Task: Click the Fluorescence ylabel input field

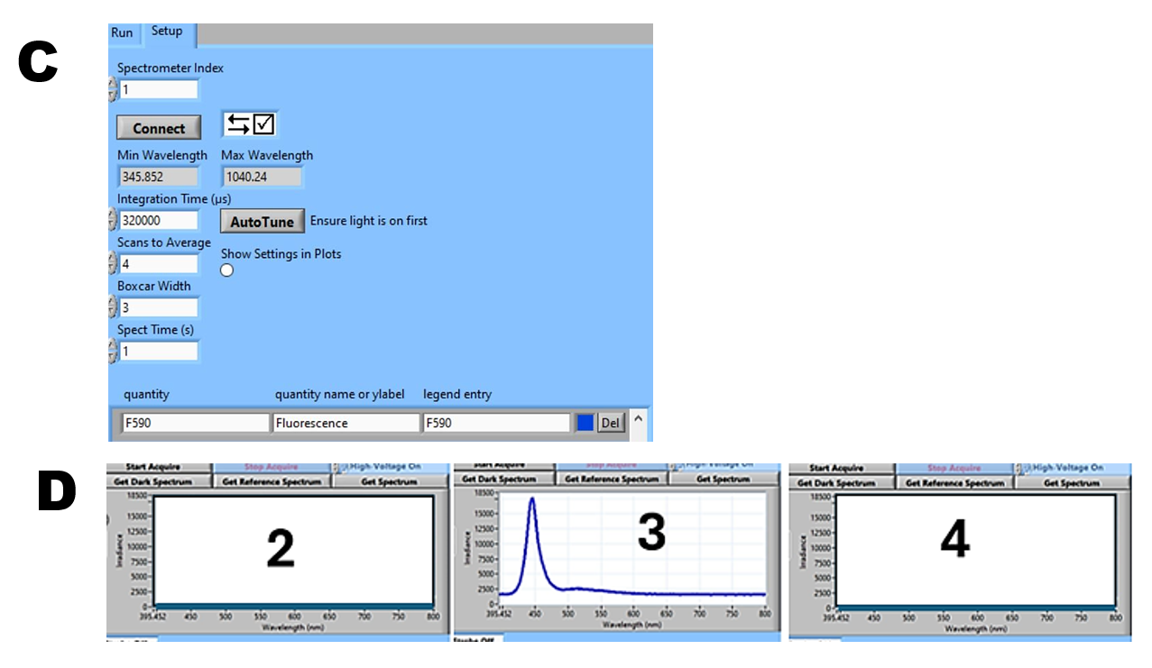Action: (x=346, y=423)
